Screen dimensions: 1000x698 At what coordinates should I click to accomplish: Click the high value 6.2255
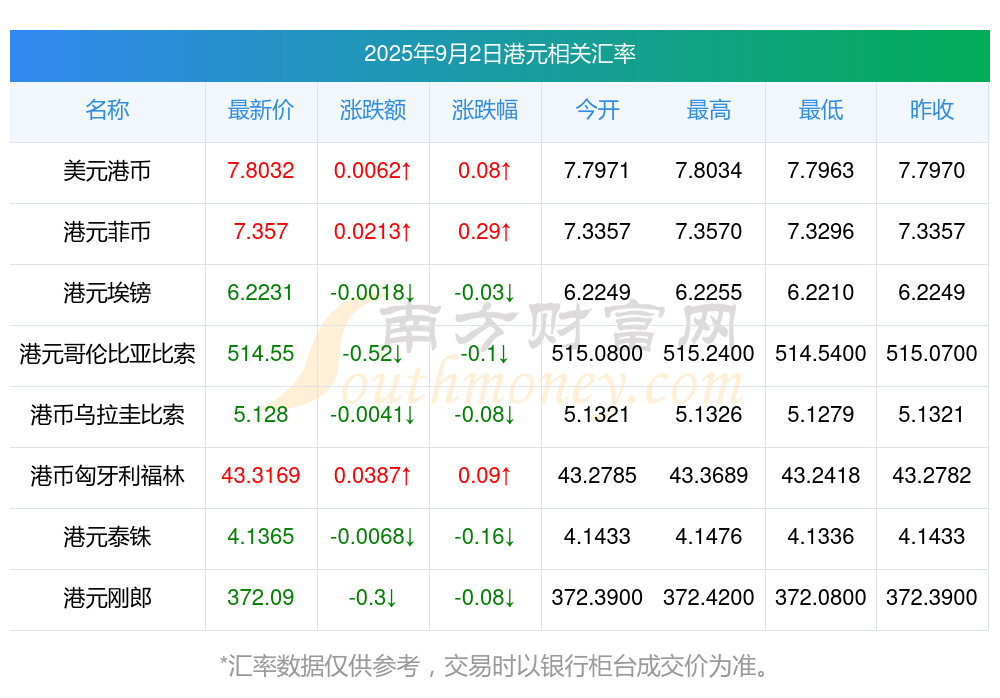click(709, 292)
